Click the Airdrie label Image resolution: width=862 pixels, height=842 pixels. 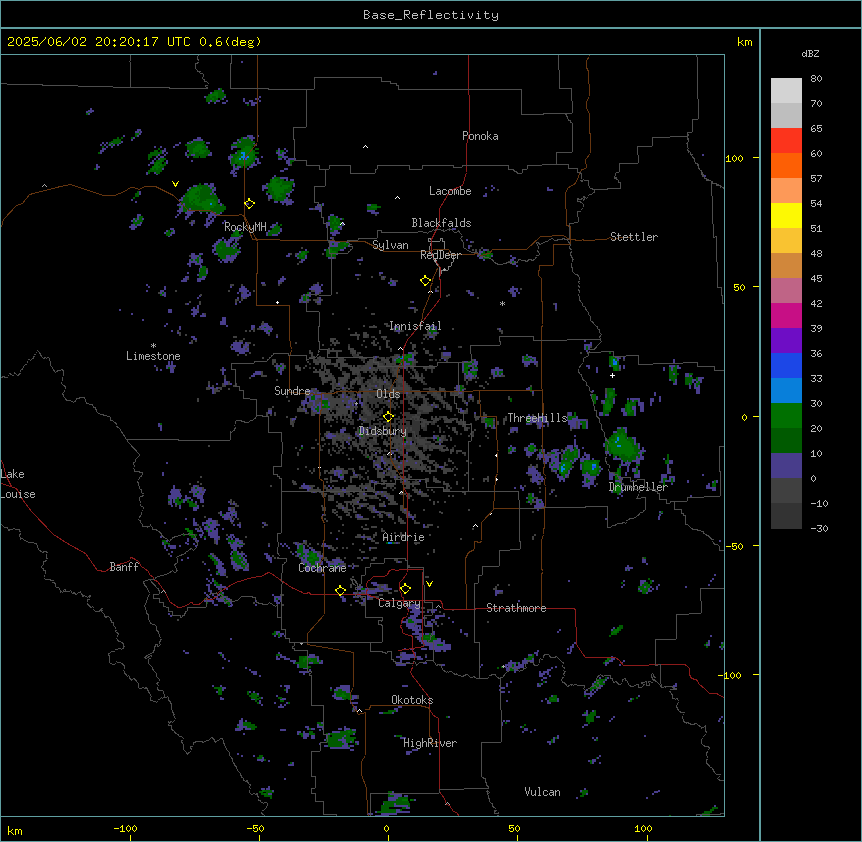404,537
